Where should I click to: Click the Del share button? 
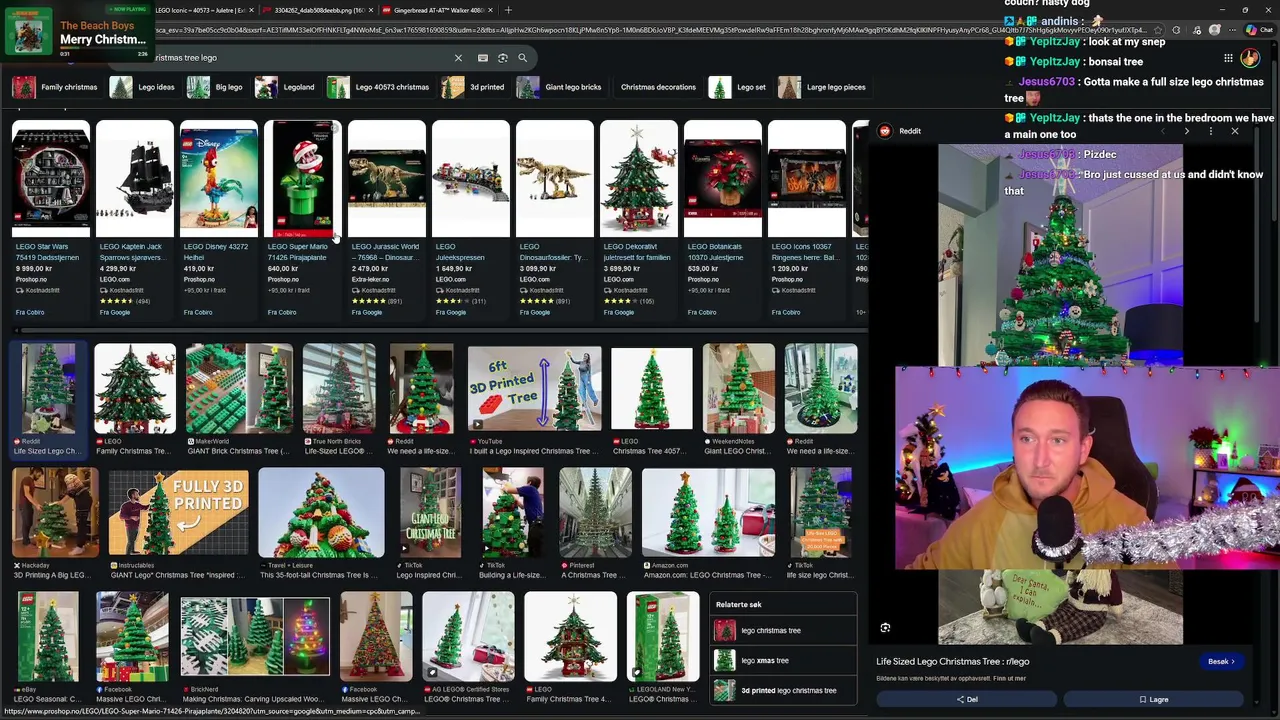(x=967, y=699)
